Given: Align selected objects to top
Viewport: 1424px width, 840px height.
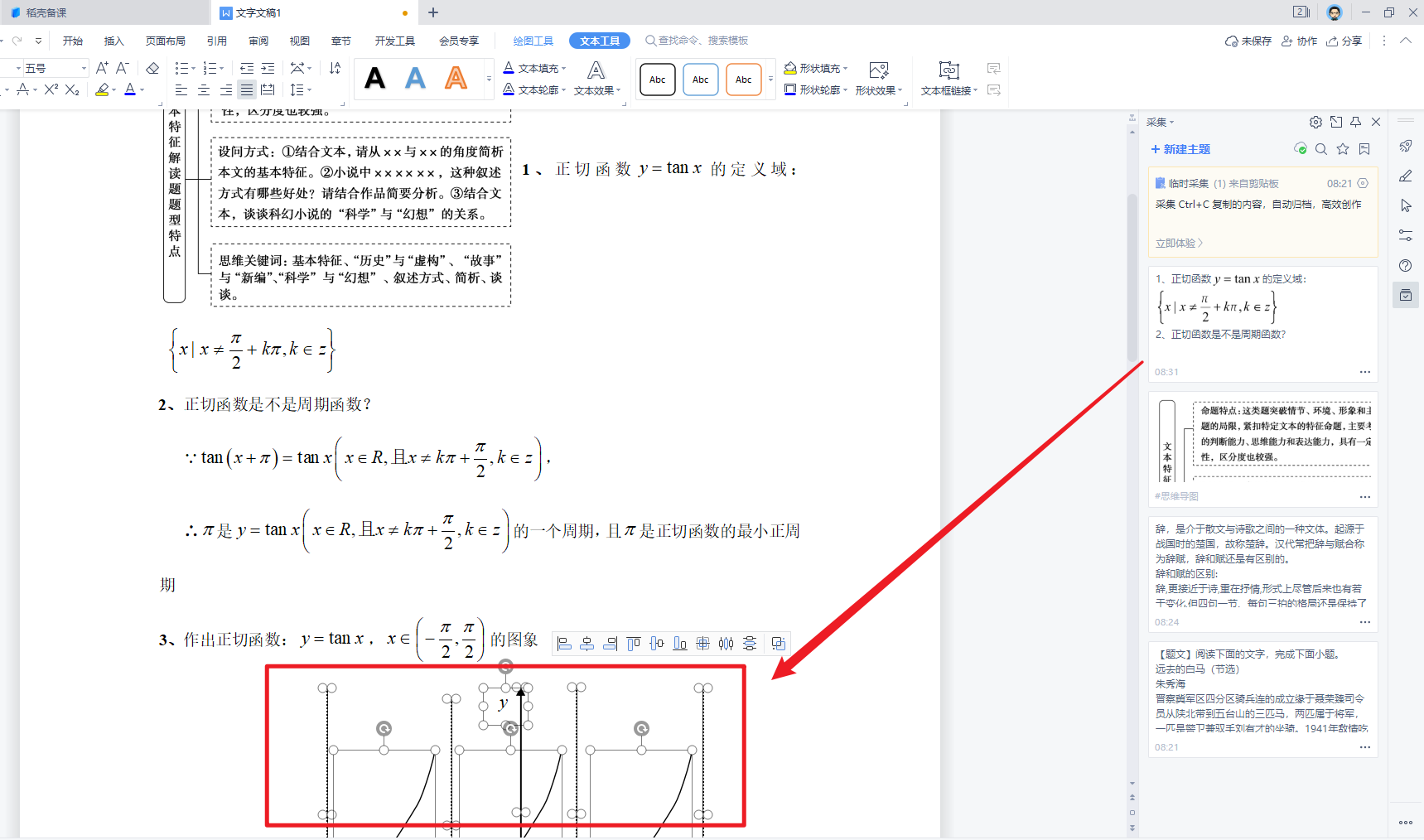Looking at the screenshot, I should click(634, 644).
